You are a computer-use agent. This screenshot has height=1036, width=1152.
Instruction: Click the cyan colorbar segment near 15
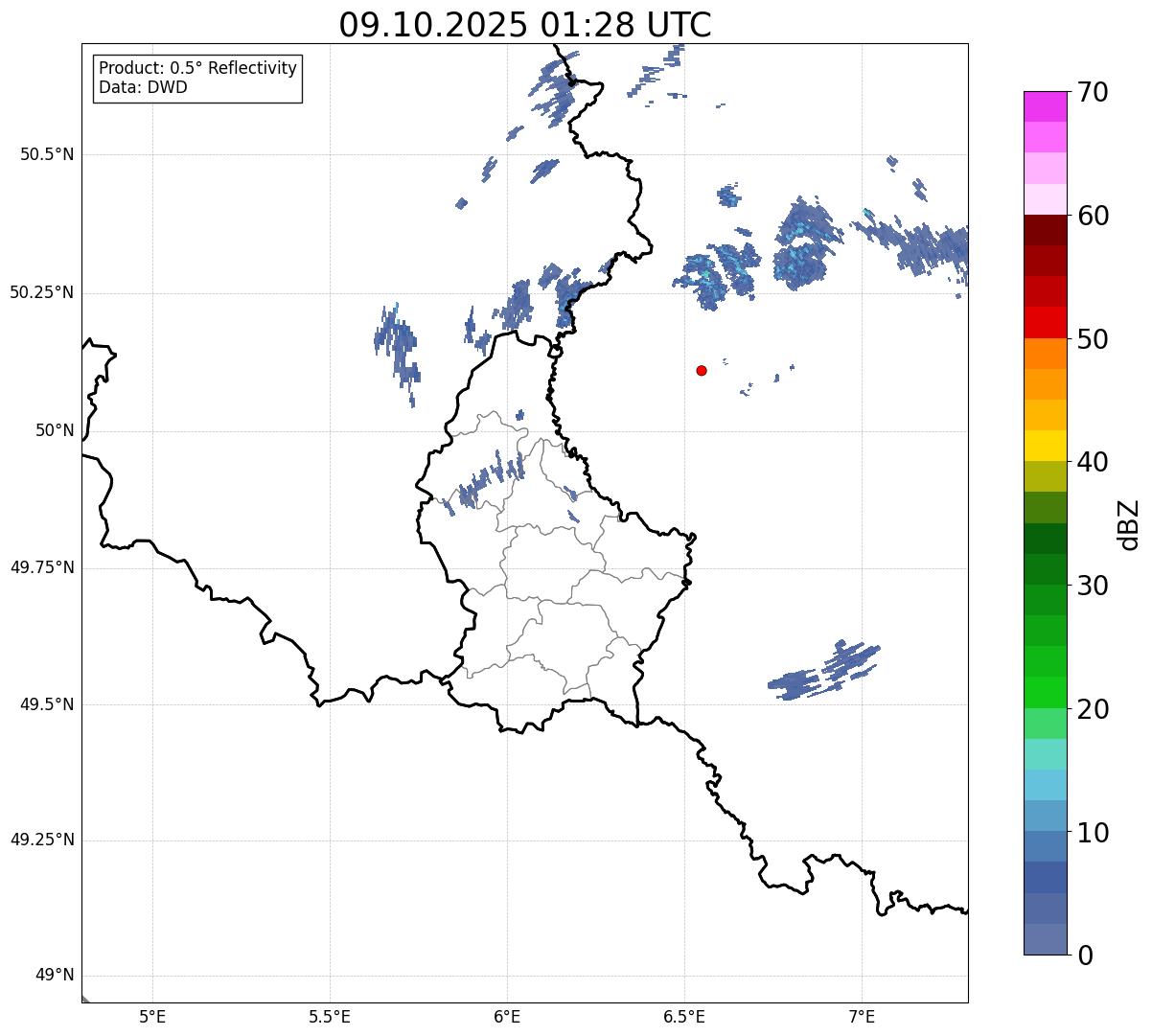click(1046, 784)
